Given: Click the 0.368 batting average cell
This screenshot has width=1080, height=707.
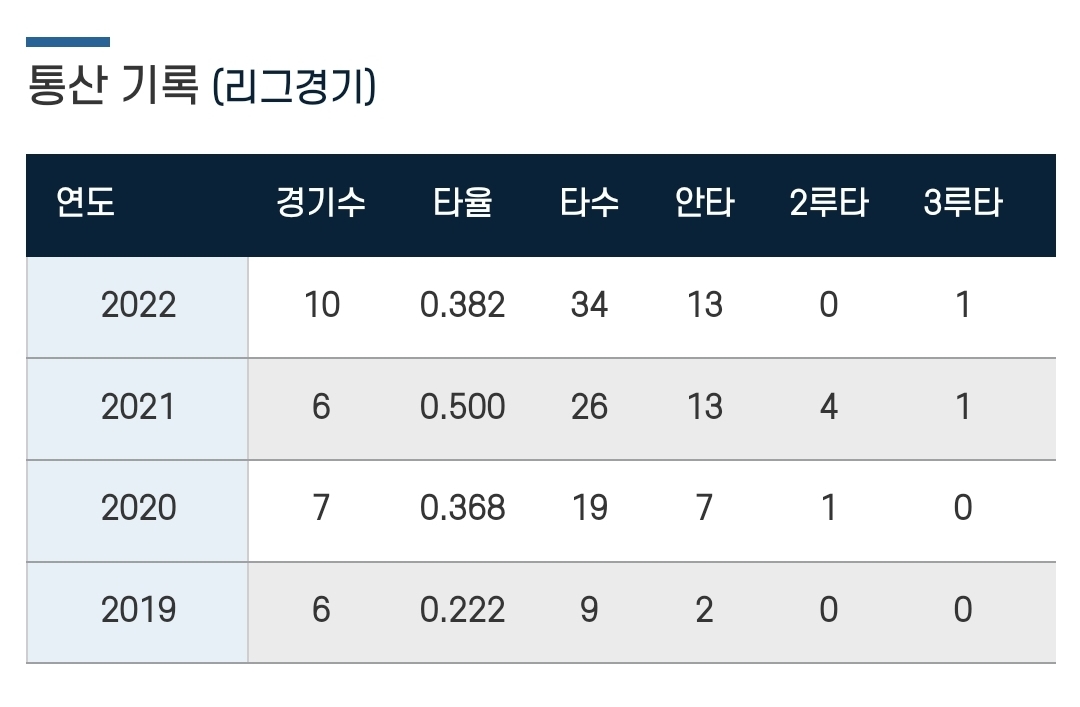Looking at the screenshot, I should pyautogui.click(x=463, y=508).
